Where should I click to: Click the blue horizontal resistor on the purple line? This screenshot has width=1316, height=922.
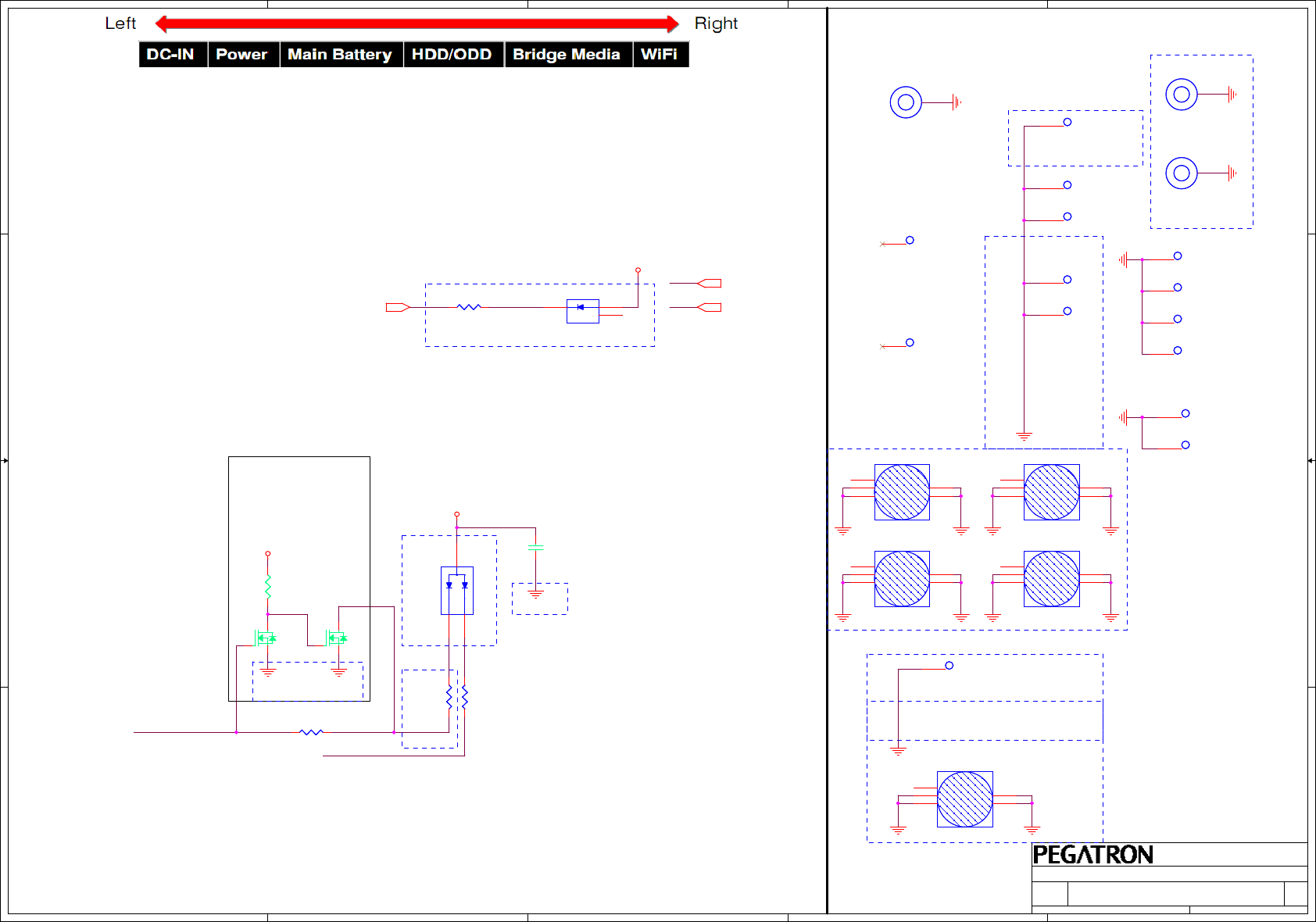(311, 732)
